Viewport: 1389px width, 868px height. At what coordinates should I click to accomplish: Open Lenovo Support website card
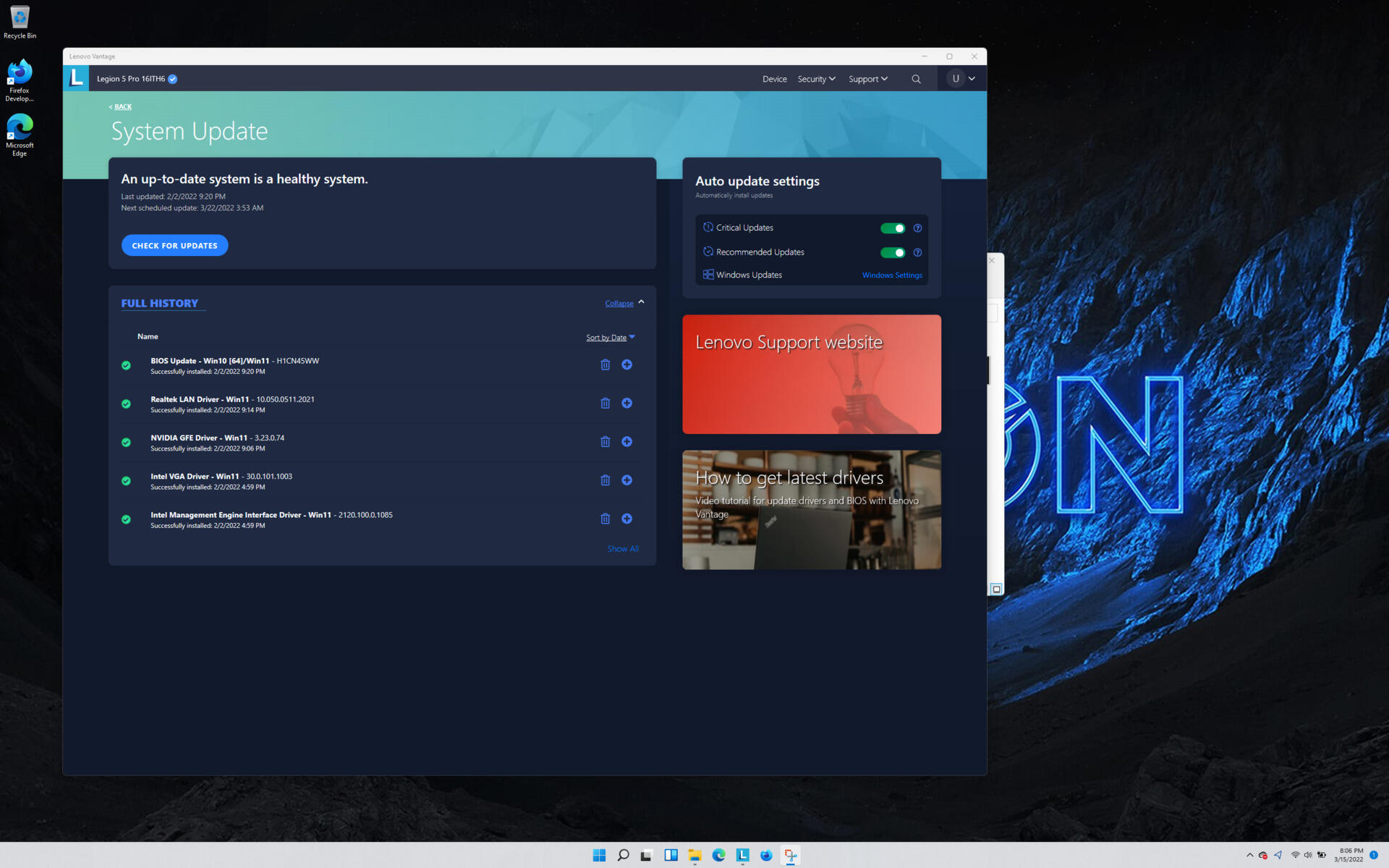click(x=812, y=374)
